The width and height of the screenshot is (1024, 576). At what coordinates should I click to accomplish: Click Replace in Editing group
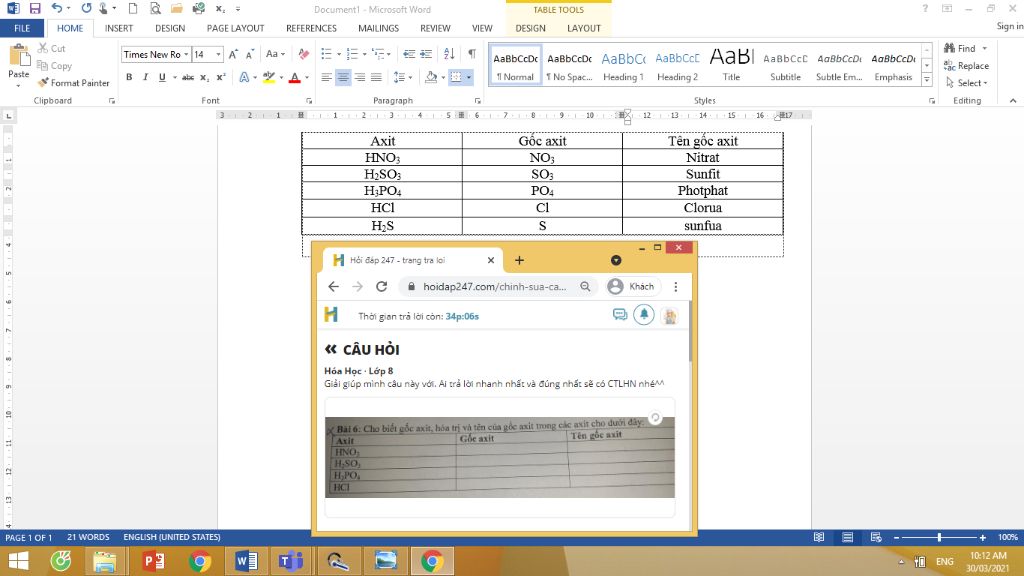pyautogui.click(x=967, y=66)
